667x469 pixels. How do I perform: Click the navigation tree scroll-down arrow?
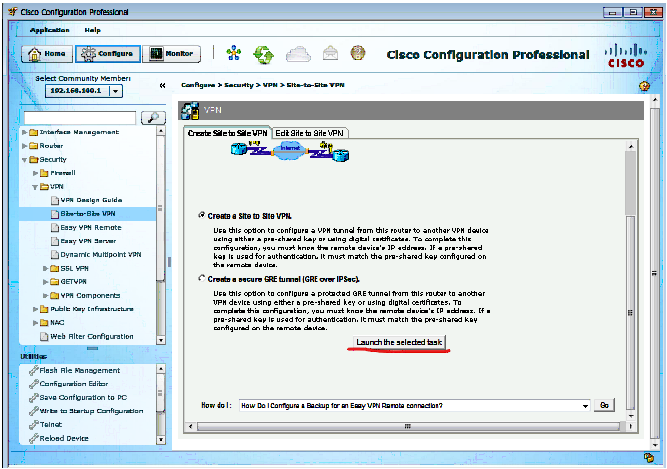161,340
